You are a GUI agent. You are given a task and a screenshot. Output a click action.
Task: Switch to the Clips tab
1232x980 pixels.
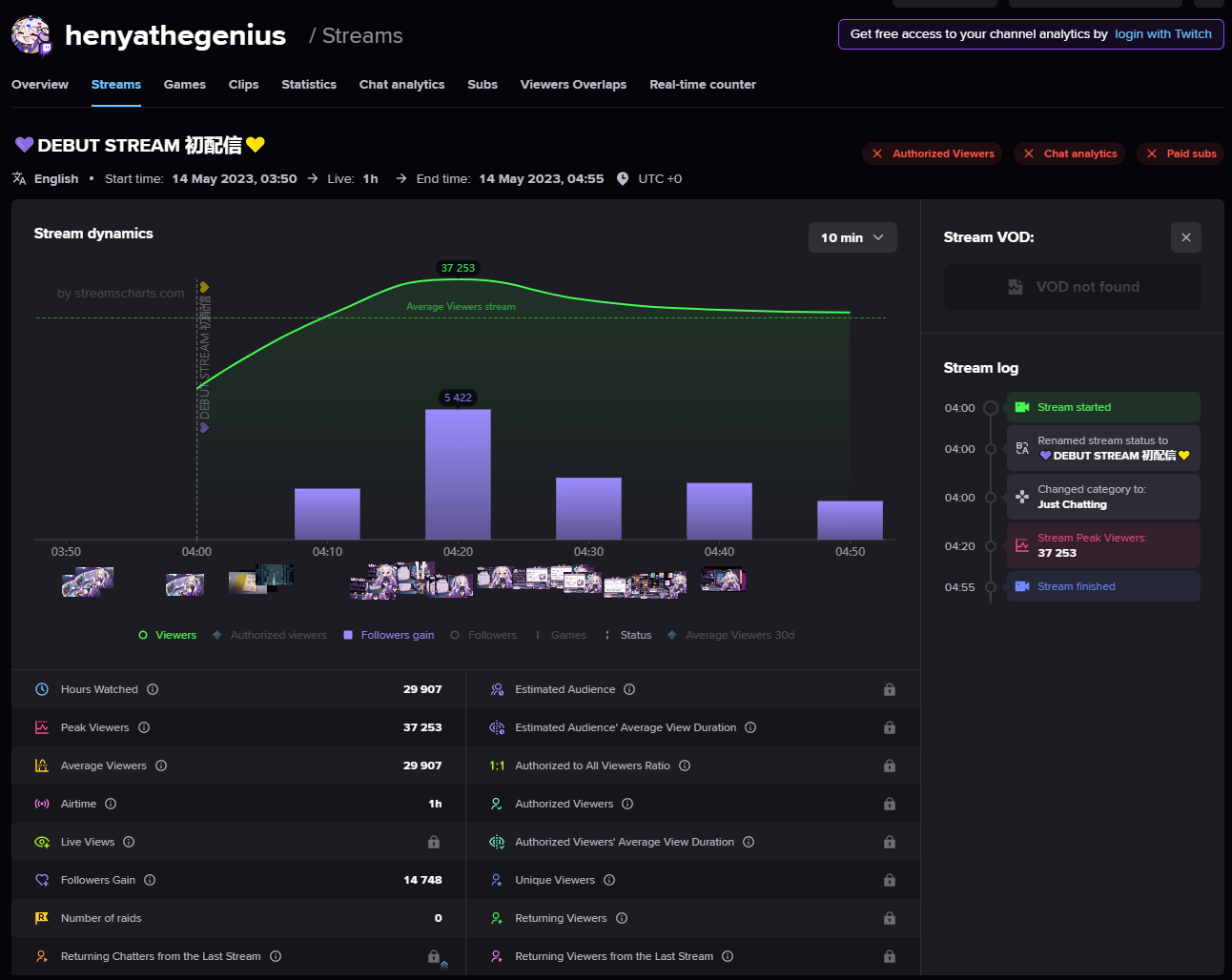point(244,85)
